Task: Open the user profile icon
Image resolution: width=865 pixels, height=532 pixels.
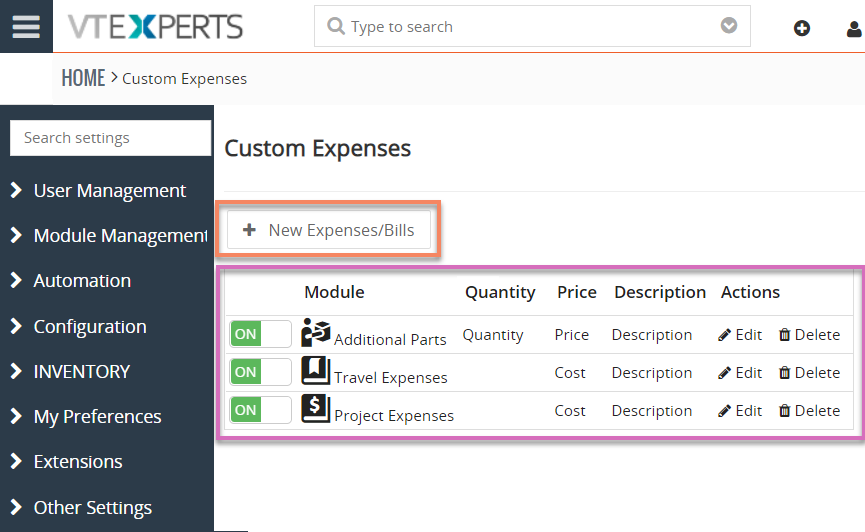Action: coord(855,28)
